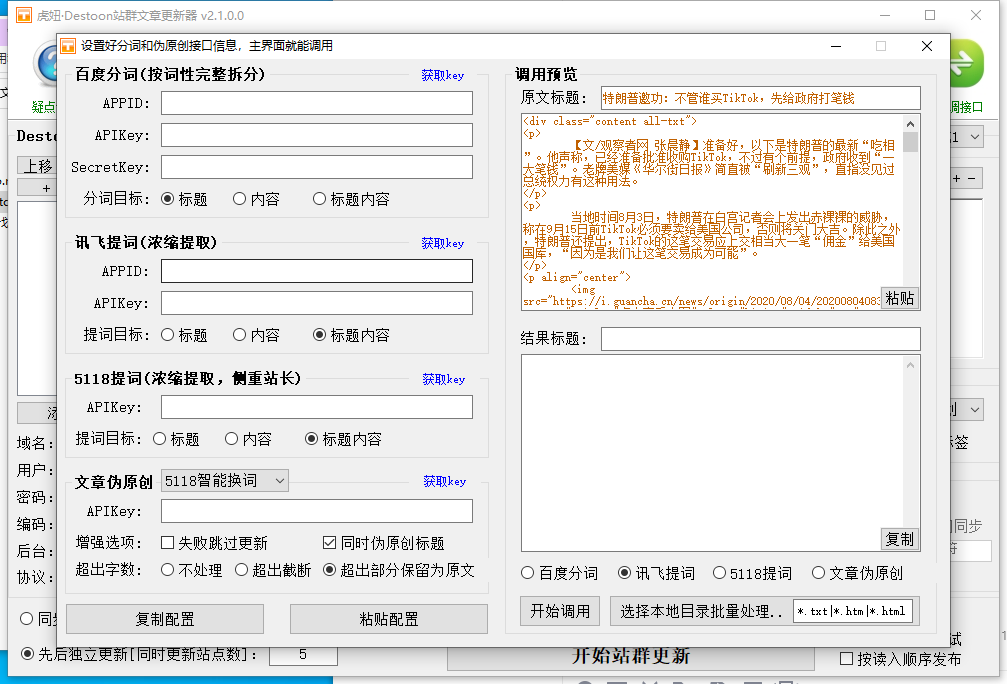Click 粘贴配置 to paste the settings

click(388, 619)
